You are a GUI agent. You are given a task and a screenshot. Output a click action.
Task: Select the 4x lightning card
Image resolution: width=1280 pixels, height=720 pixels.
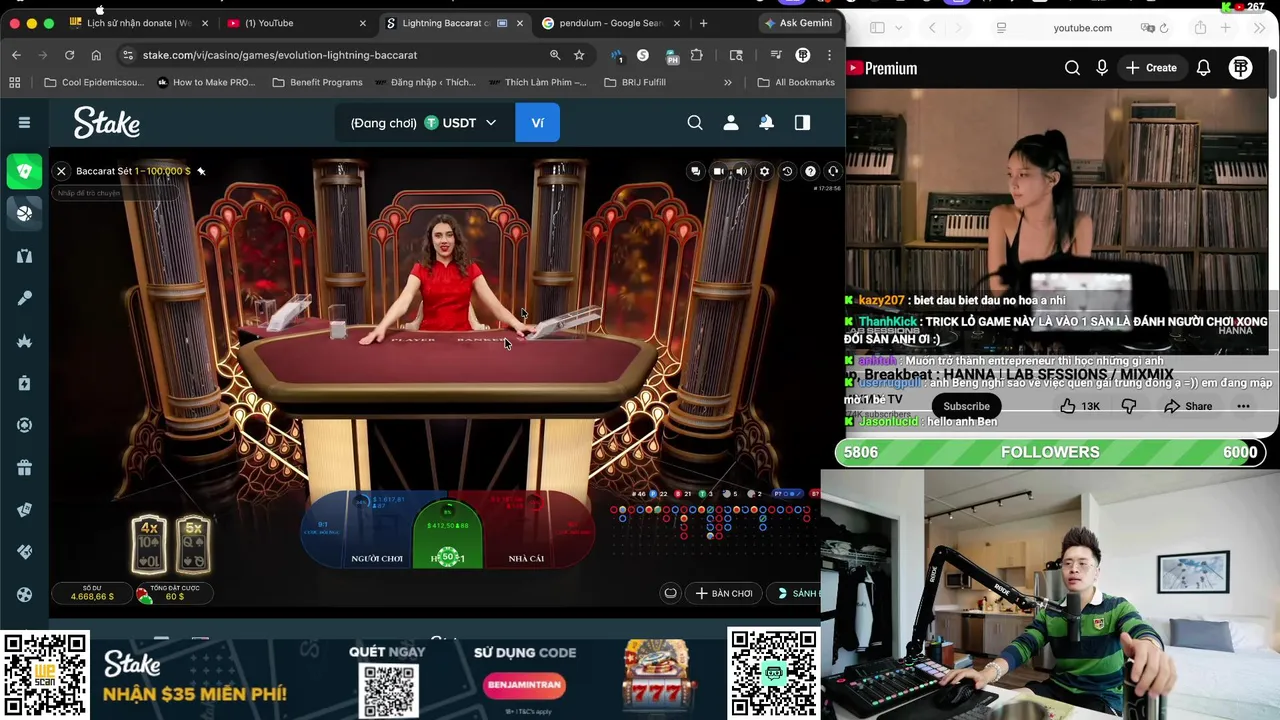150,544
